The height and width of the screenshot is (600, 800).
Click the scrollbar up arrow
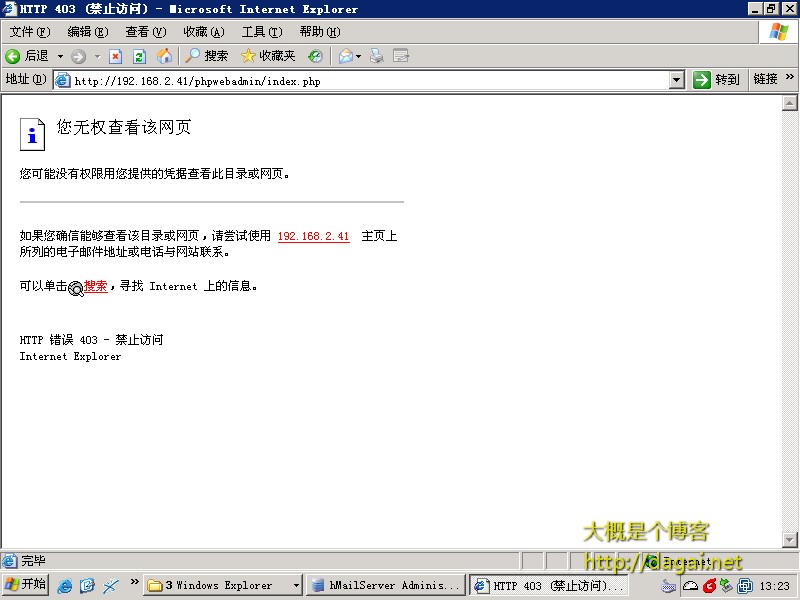coord(789,104)
